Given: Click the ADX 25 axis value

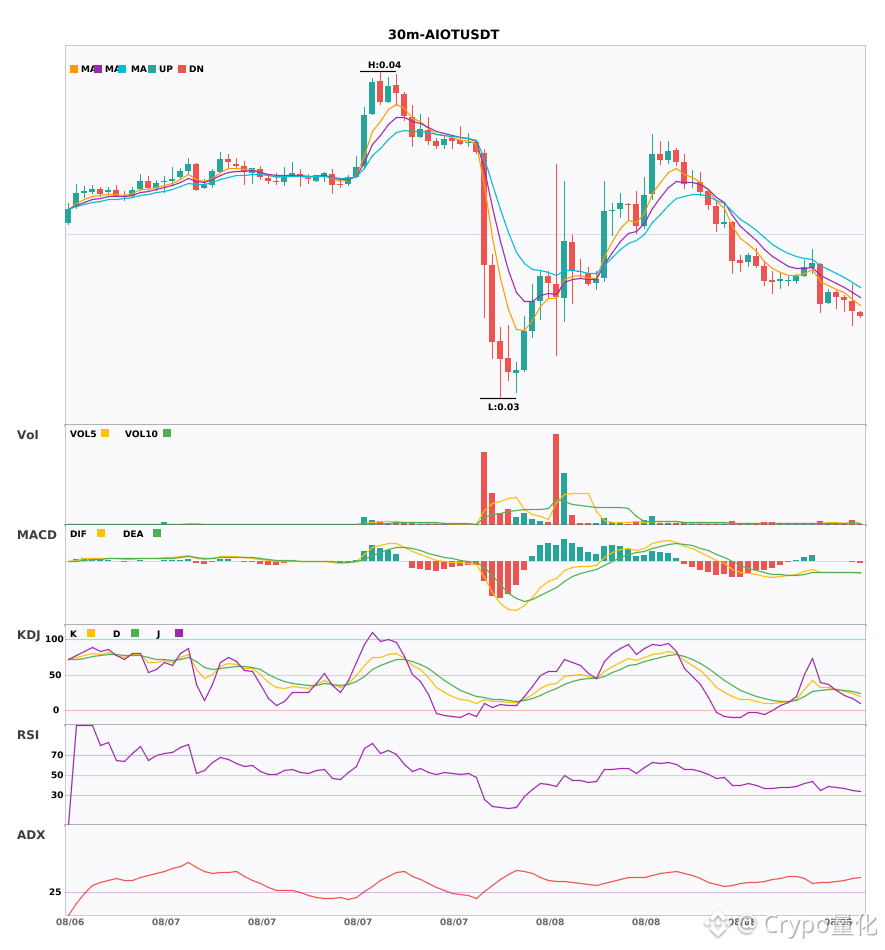Looking at the screenshot, I should point(55,892).
